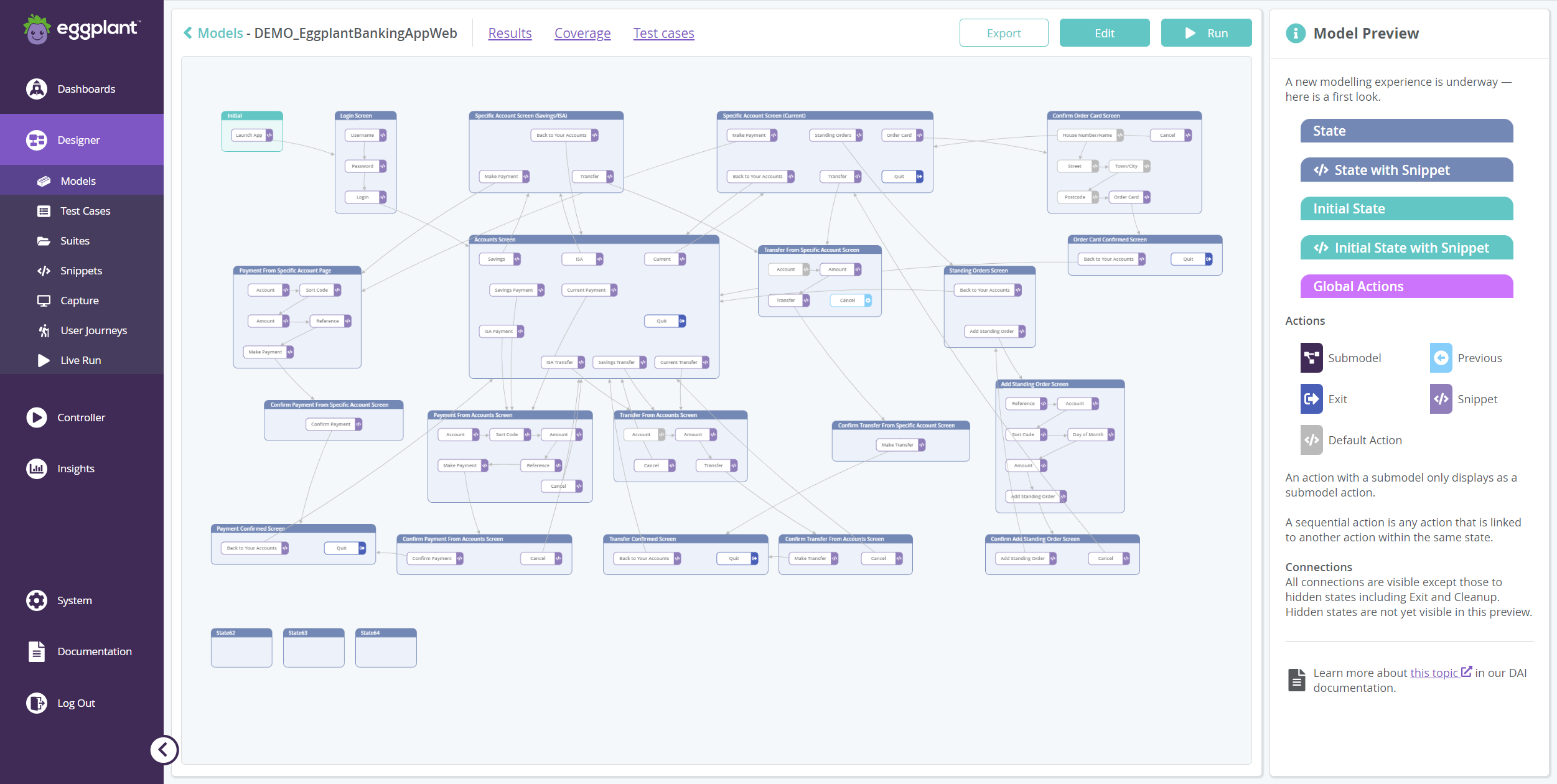Click the Global Actions legend block
This screenshot has height=784, width=1557.
(1406, 286)
